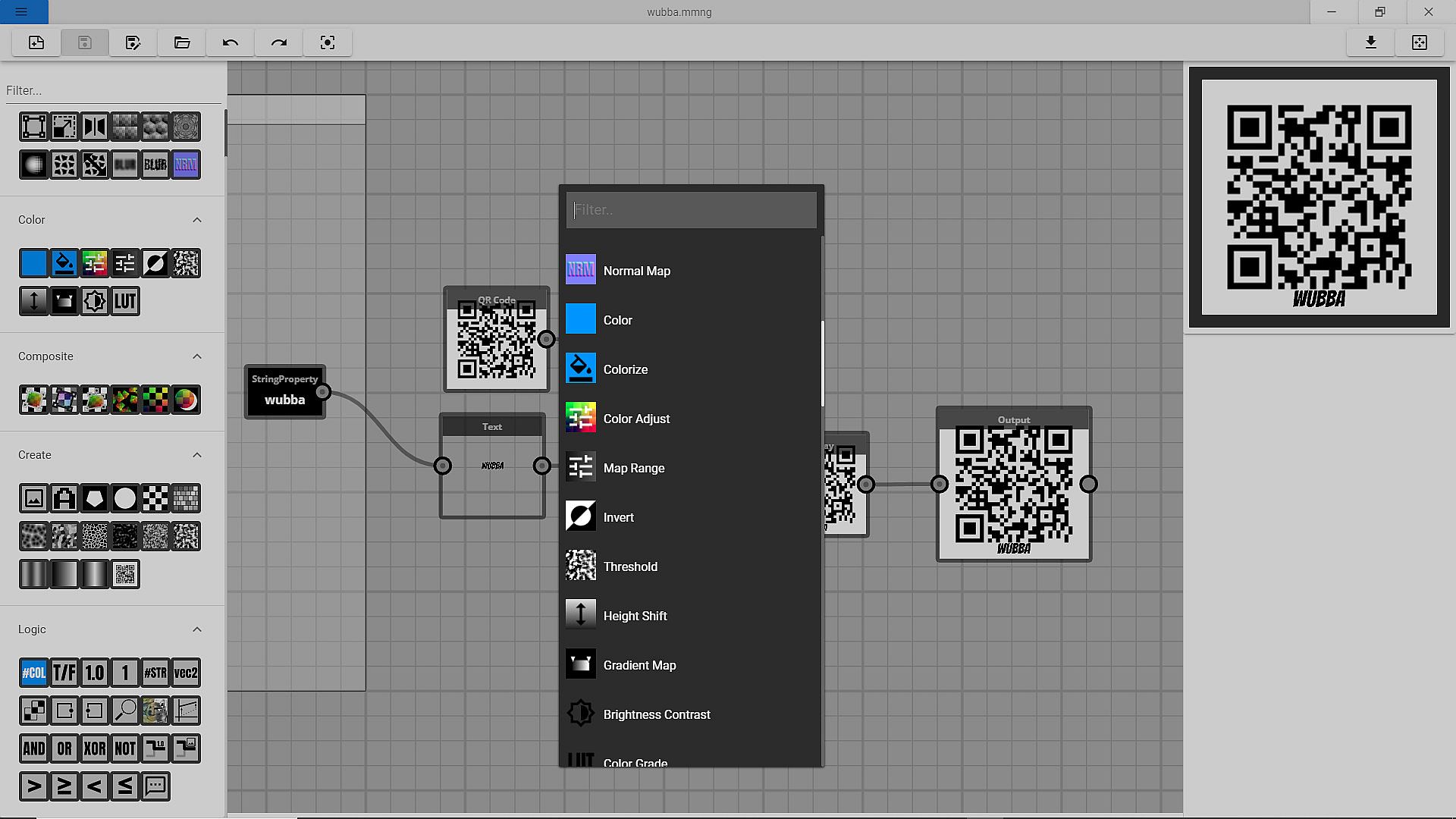Open a graph file with folder icon

(182, 42)
